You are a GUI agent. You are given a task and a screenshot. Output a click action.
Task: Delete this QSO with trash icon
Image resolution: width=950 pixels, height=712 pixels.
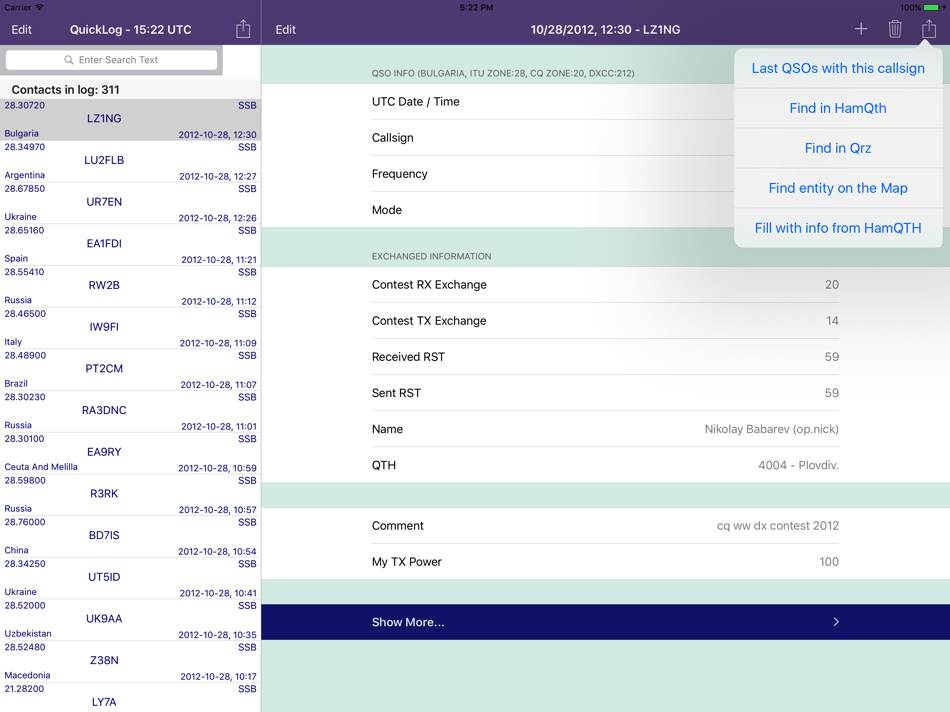click(895, 29)
